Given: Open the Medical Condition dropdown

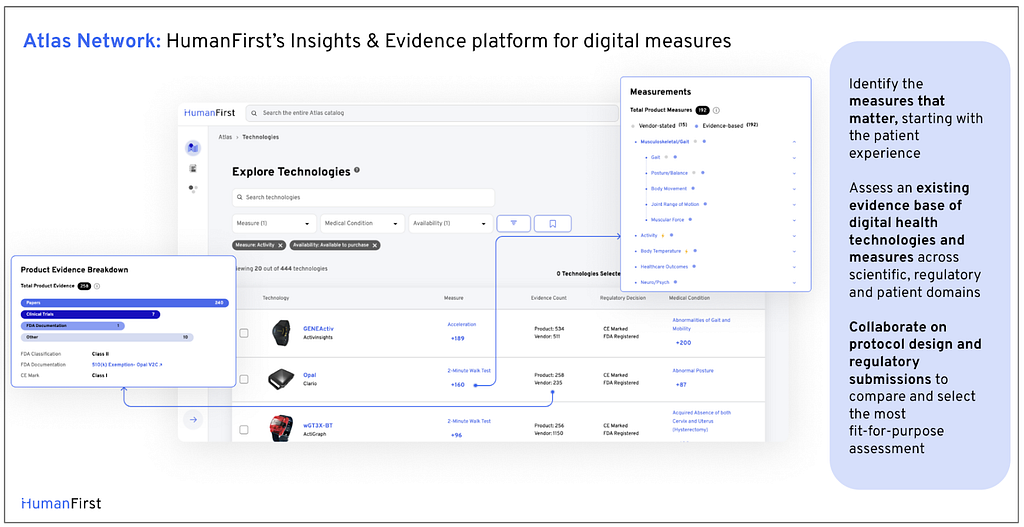Looking at the screenshot, I should pyautogui.click(x=362, y=223).
